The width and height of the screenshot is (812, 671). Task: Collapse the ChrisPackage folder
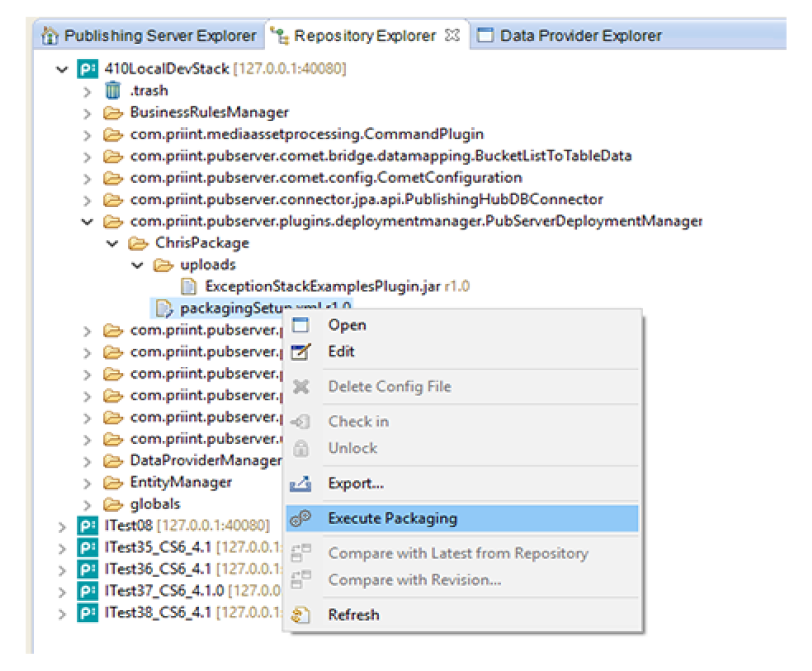coord(114,243)
